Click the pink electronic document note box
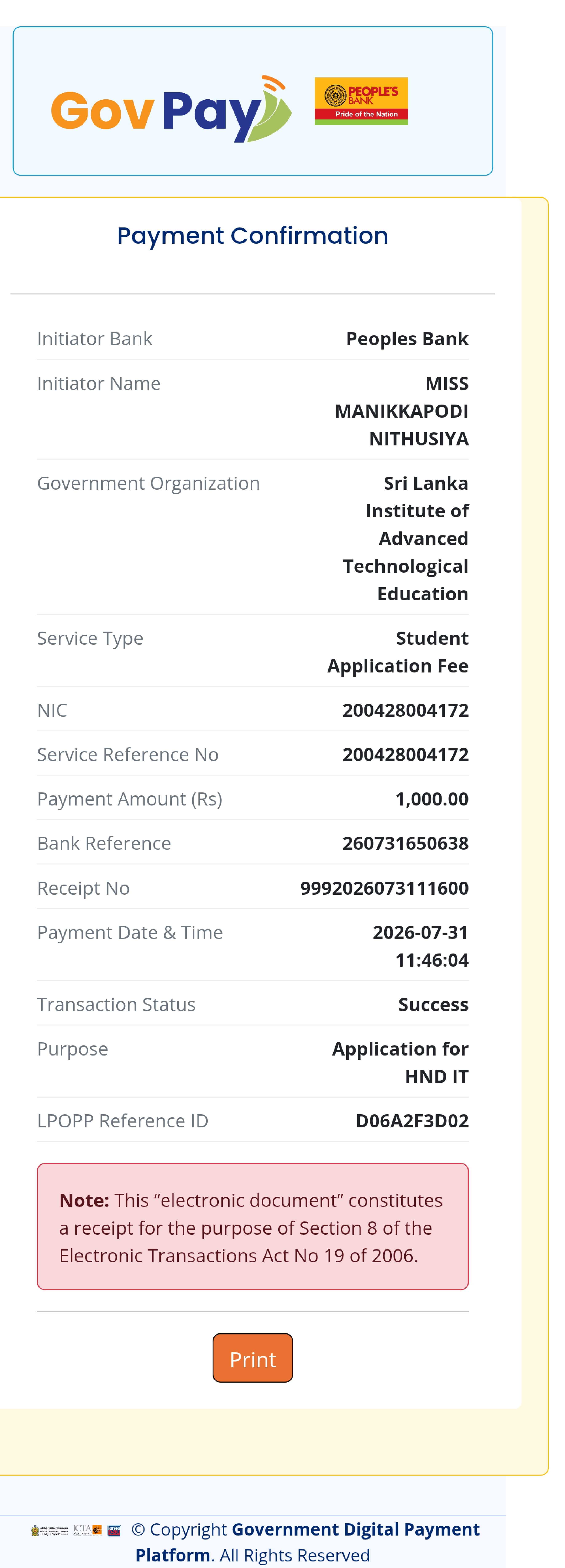565x1568 pixels. click(x=252, y=1226)
